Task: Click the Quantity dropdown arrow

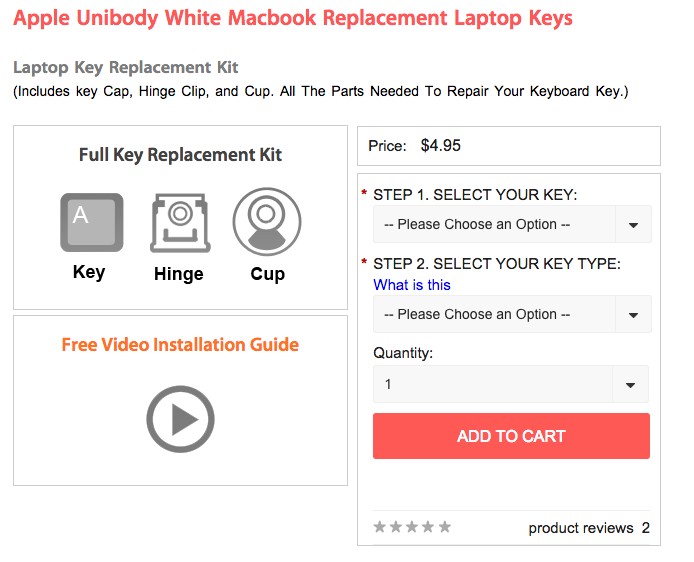Action: (x=630, y=385)
